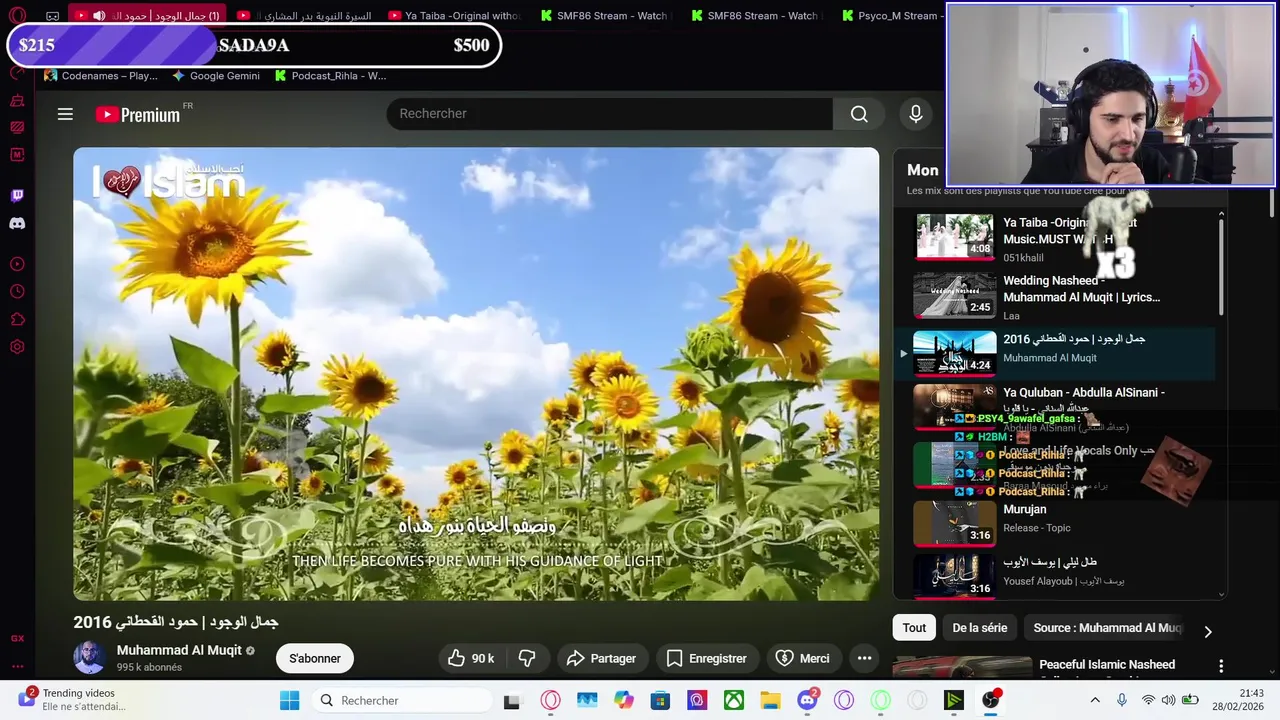The width and height of the screenshot is (1280, 720).
Task: Save video using Enregistrer button
Action: tap(706, 658)
